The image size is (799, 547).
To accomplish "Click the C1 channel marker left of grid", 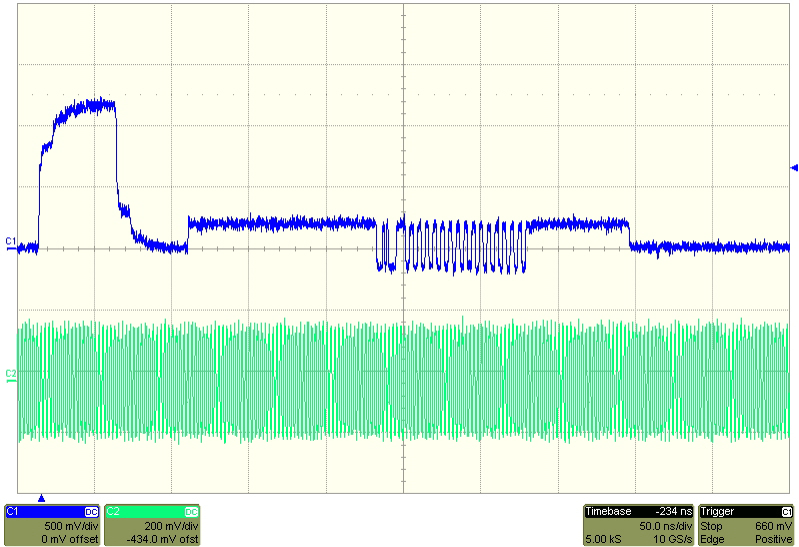I will tap(10, 242).
